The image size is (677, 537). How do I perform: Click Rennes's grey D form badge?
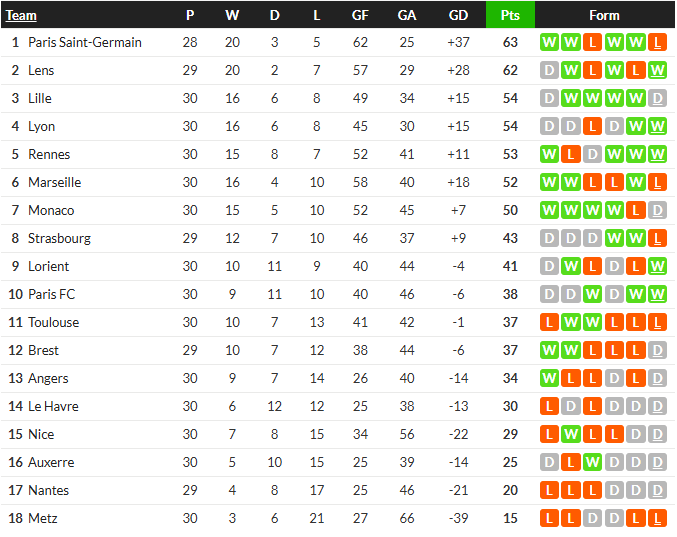(x=592, y=155)
